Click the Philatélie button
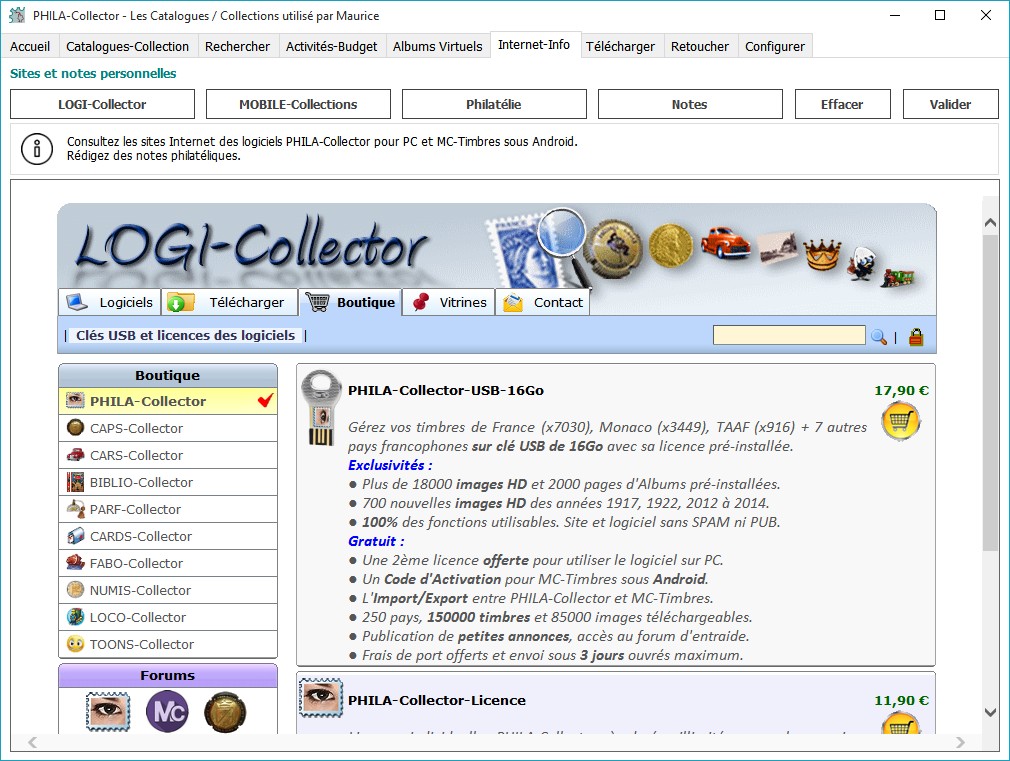The width and height of the screenshot is (1010, 761). [494, 104]
